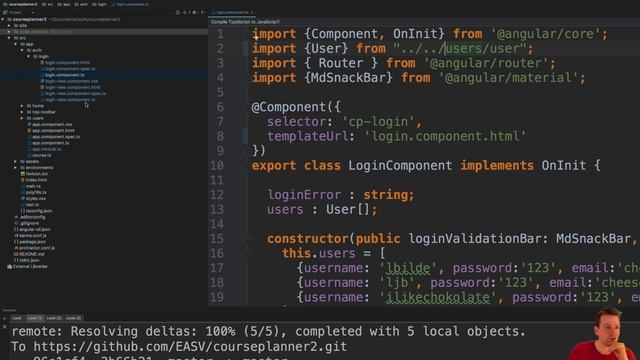Collapse the auth folder arrow
Screen dimensions: 640x360
(22, 50)
